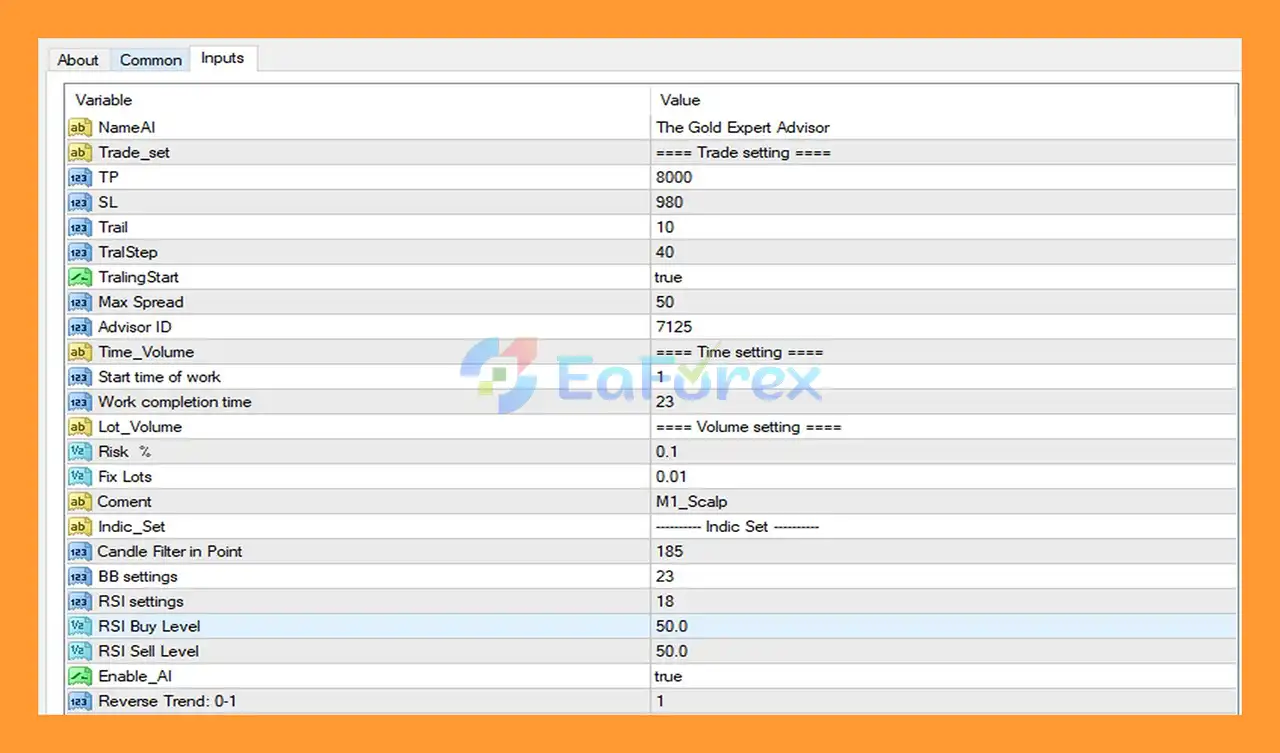Click the Variable column header
This screenshot has width=1280, height=753.
point(104,100)
